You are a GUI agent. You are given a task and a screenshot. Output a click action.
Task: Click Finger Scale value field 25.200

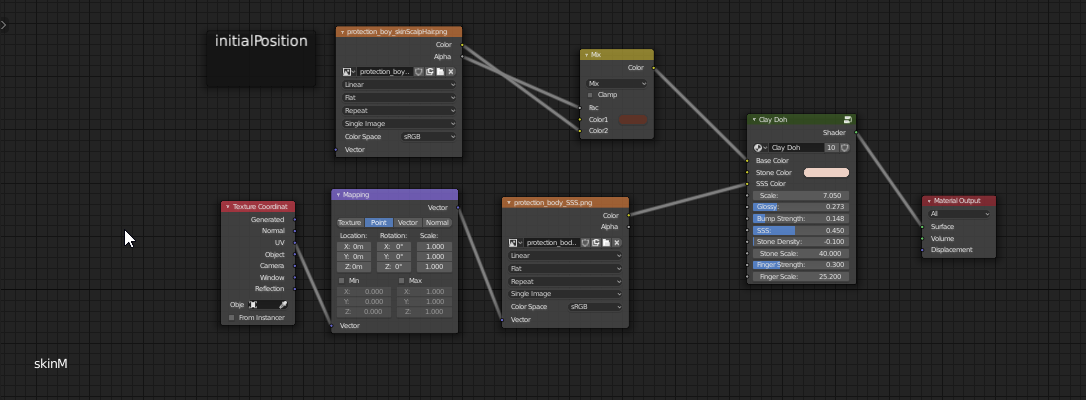[x=801, y=277]
